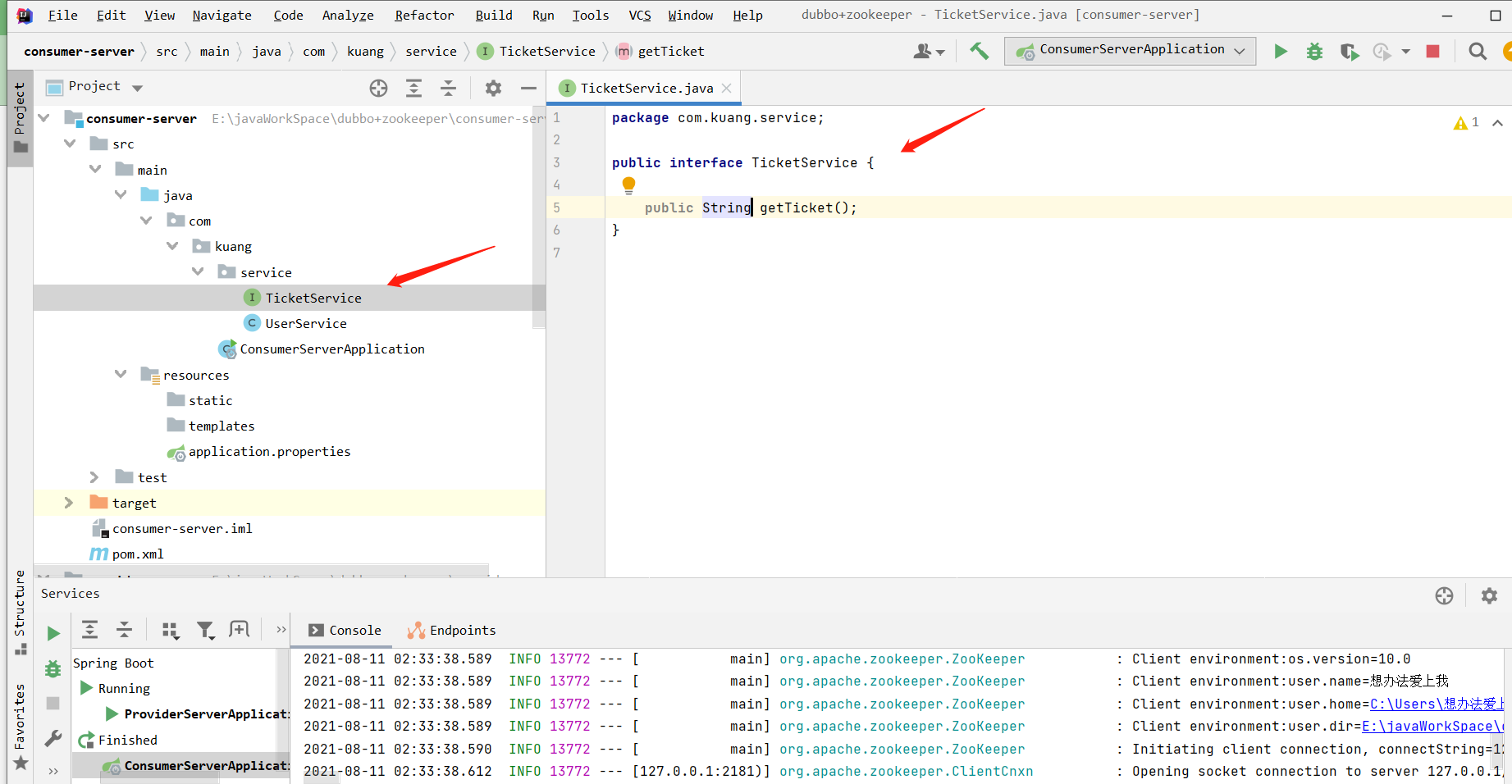Rerun service in Services panel
This screenshot has width=1512, height=784.
(53, 633)
